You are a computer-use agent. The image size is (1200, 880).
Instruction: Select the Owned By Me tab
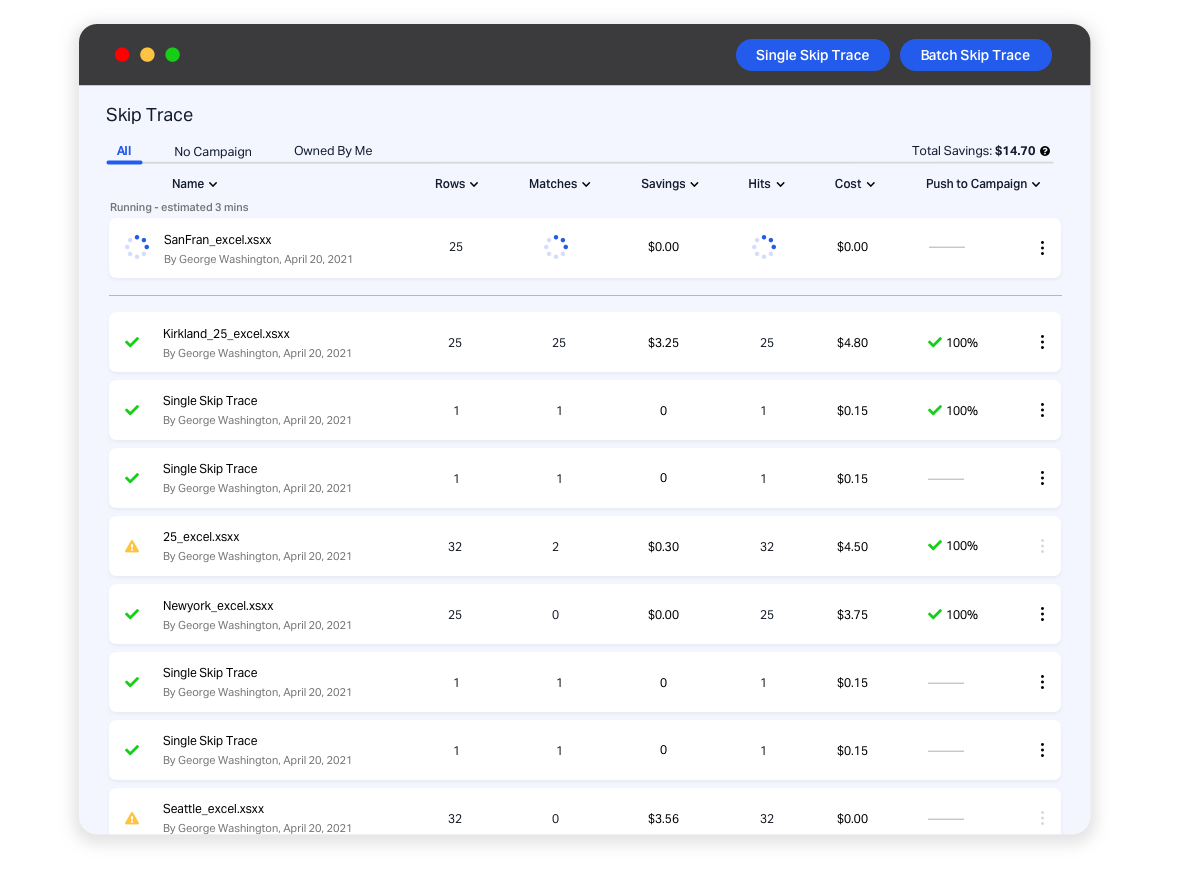[332, 150]
